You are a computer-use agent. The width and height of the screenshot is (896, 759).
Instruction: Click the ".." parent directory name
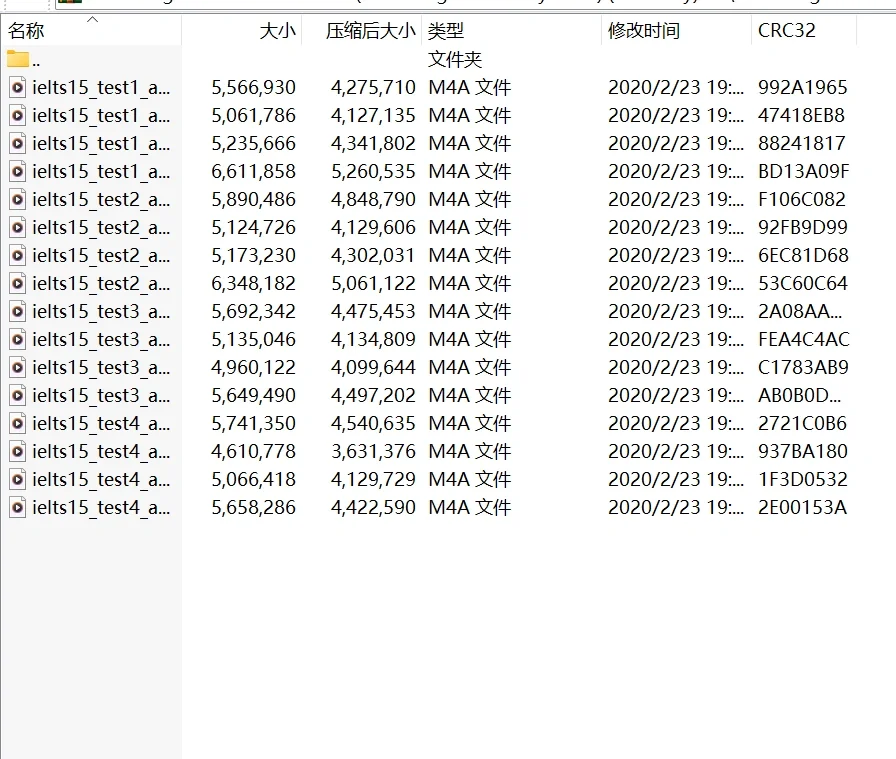tap(36, 64)
